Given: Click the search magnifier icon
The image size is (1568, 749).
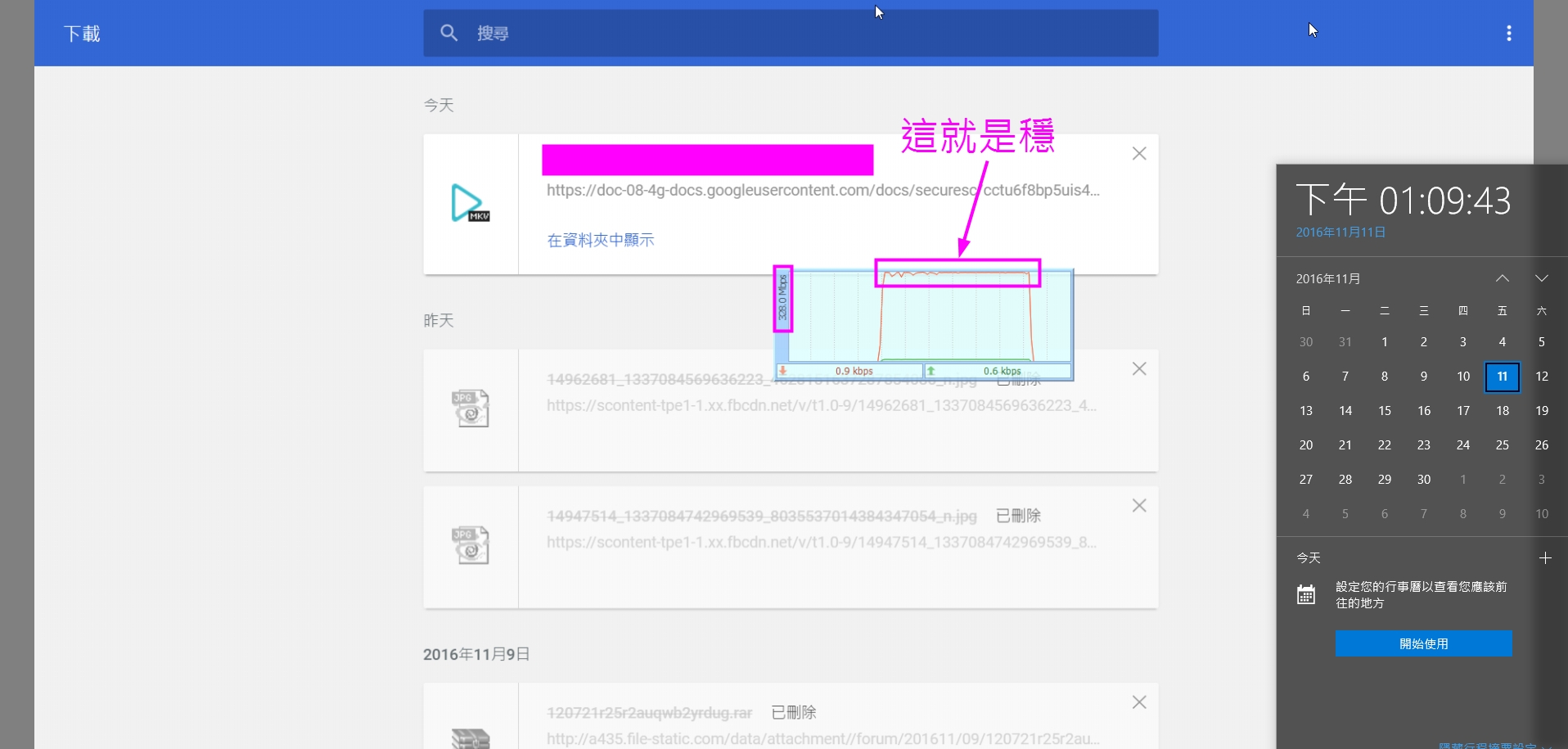Looking at the screenshot, I should [448, 33].
